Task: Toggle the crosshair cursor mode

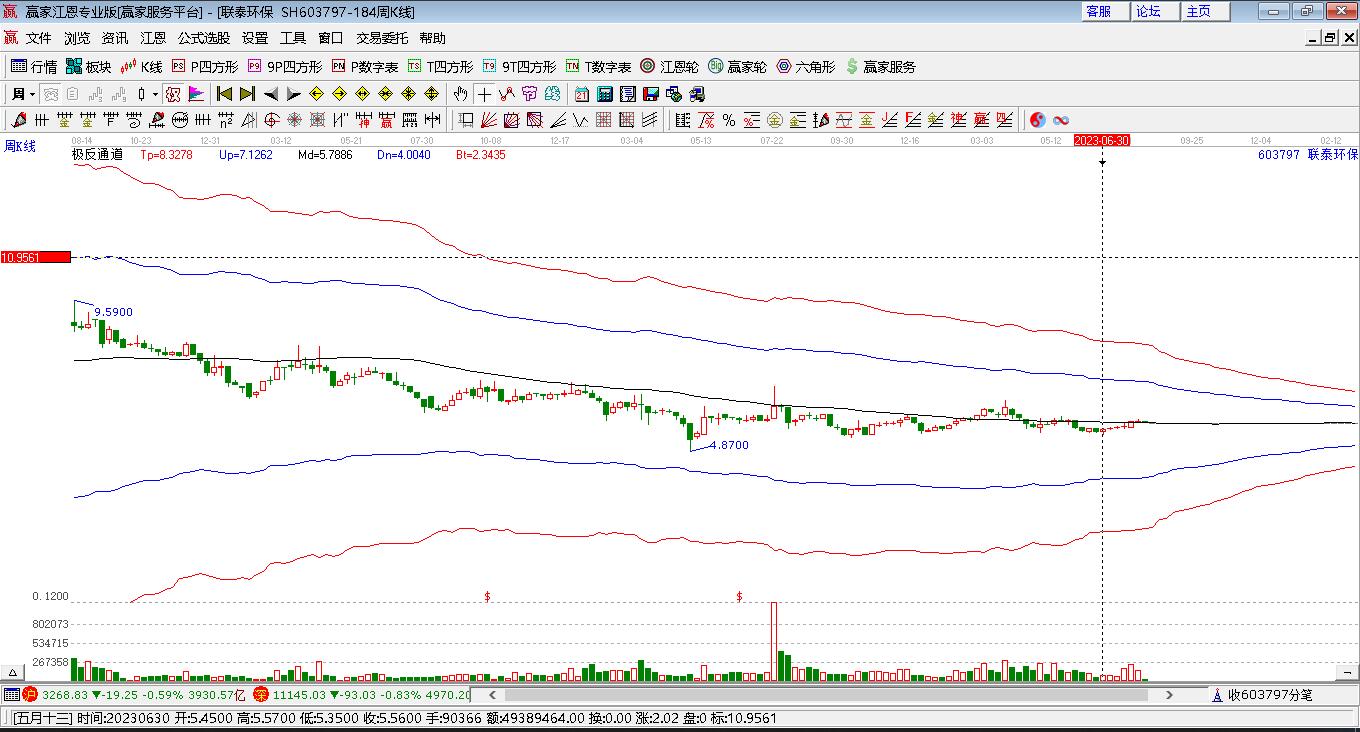Action: click(x=484, y=94)
